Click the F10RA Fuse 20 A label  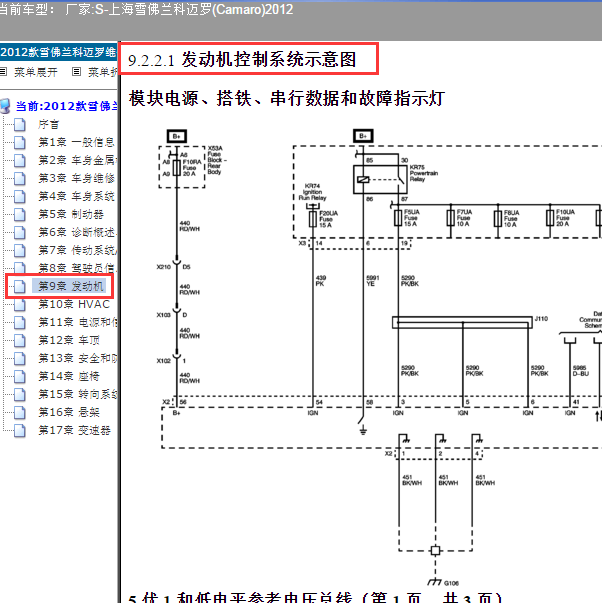tap(192, 168)
